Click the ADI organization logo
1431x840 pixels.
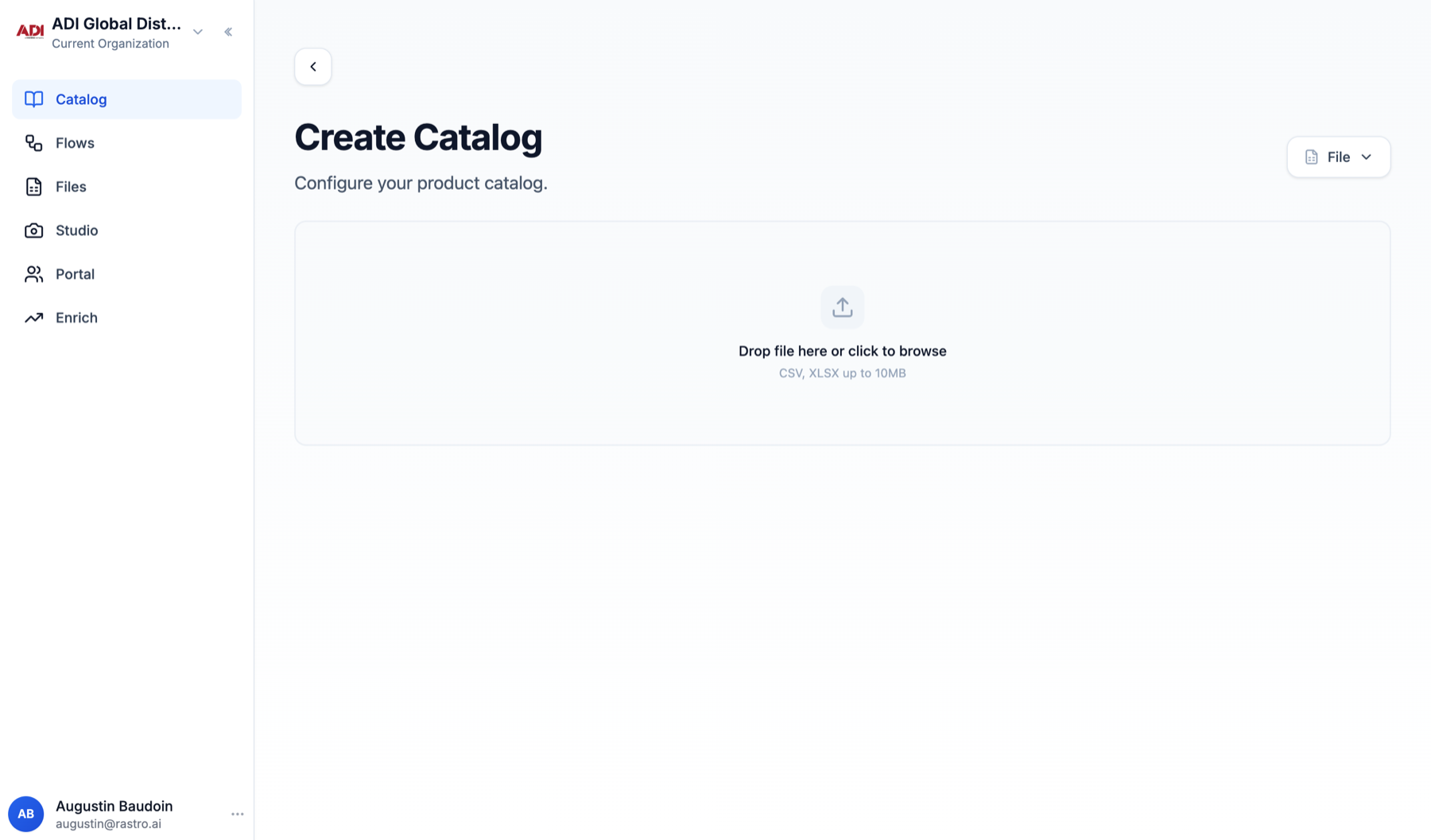30,32
